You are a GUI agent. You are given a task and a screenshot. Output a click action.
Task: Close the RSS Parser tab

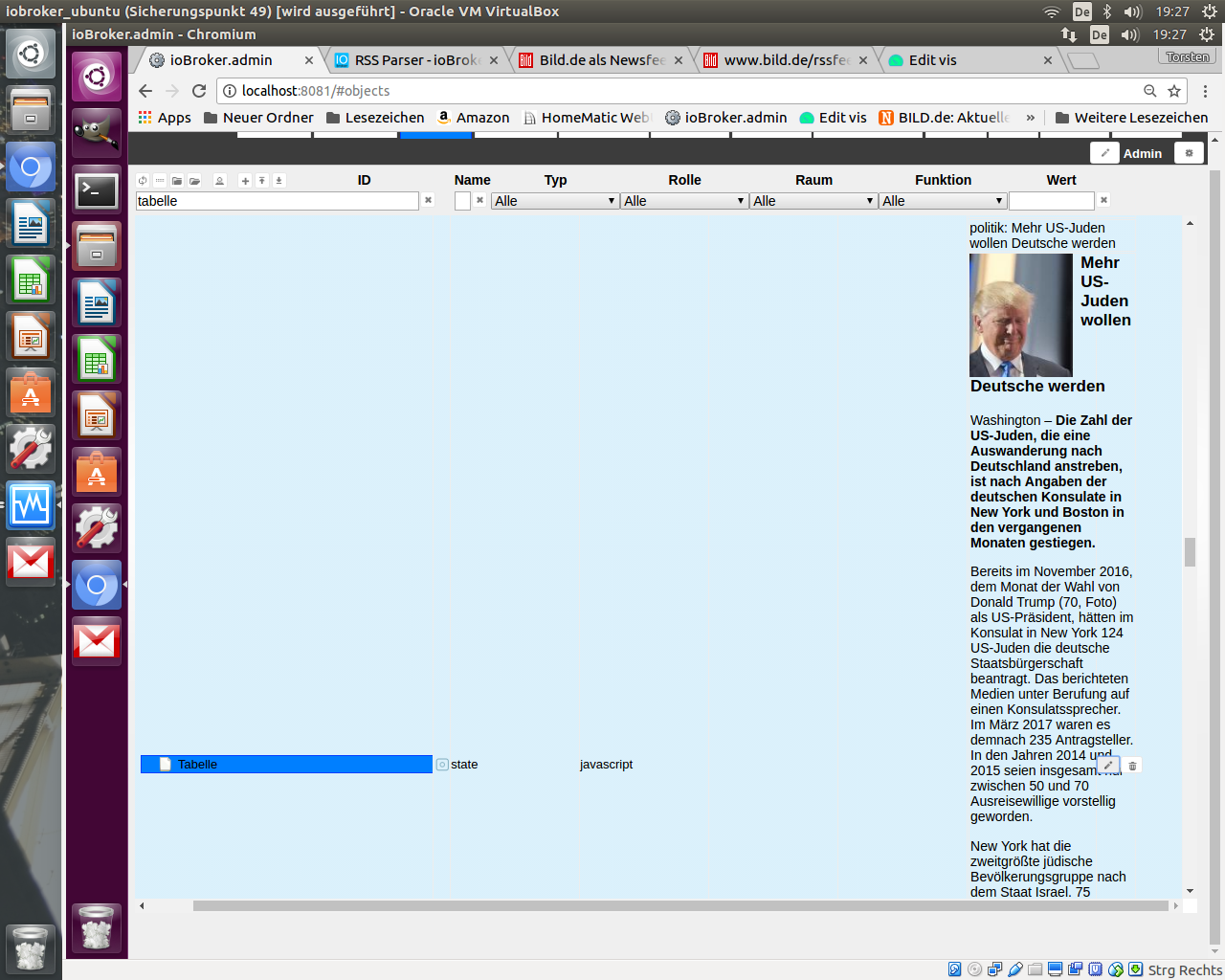tap(494, 60)
